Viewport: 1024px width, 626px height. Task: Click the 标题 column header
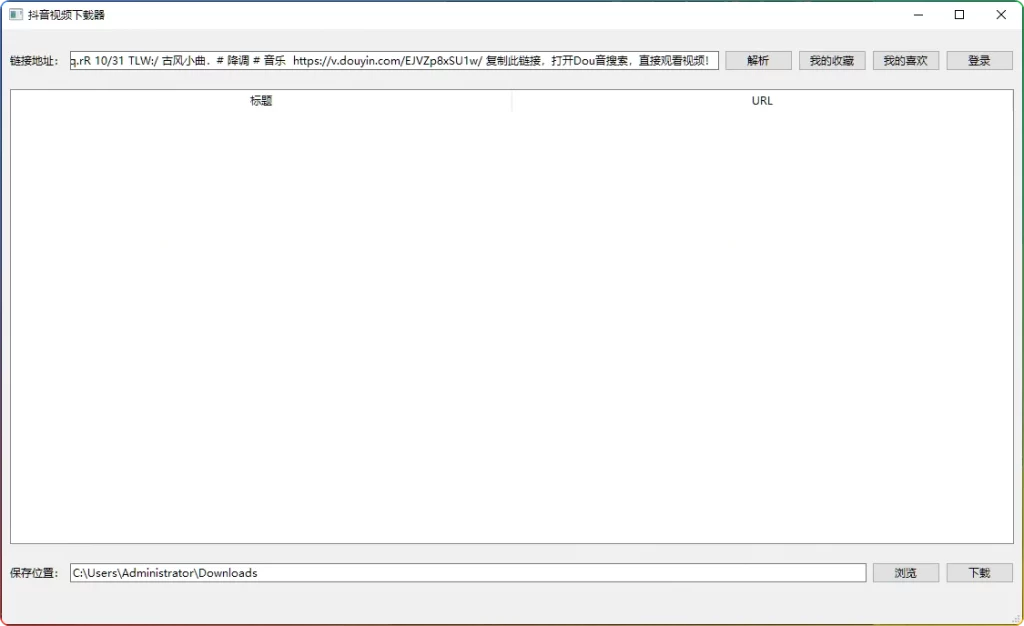click(x=261, y=100)
